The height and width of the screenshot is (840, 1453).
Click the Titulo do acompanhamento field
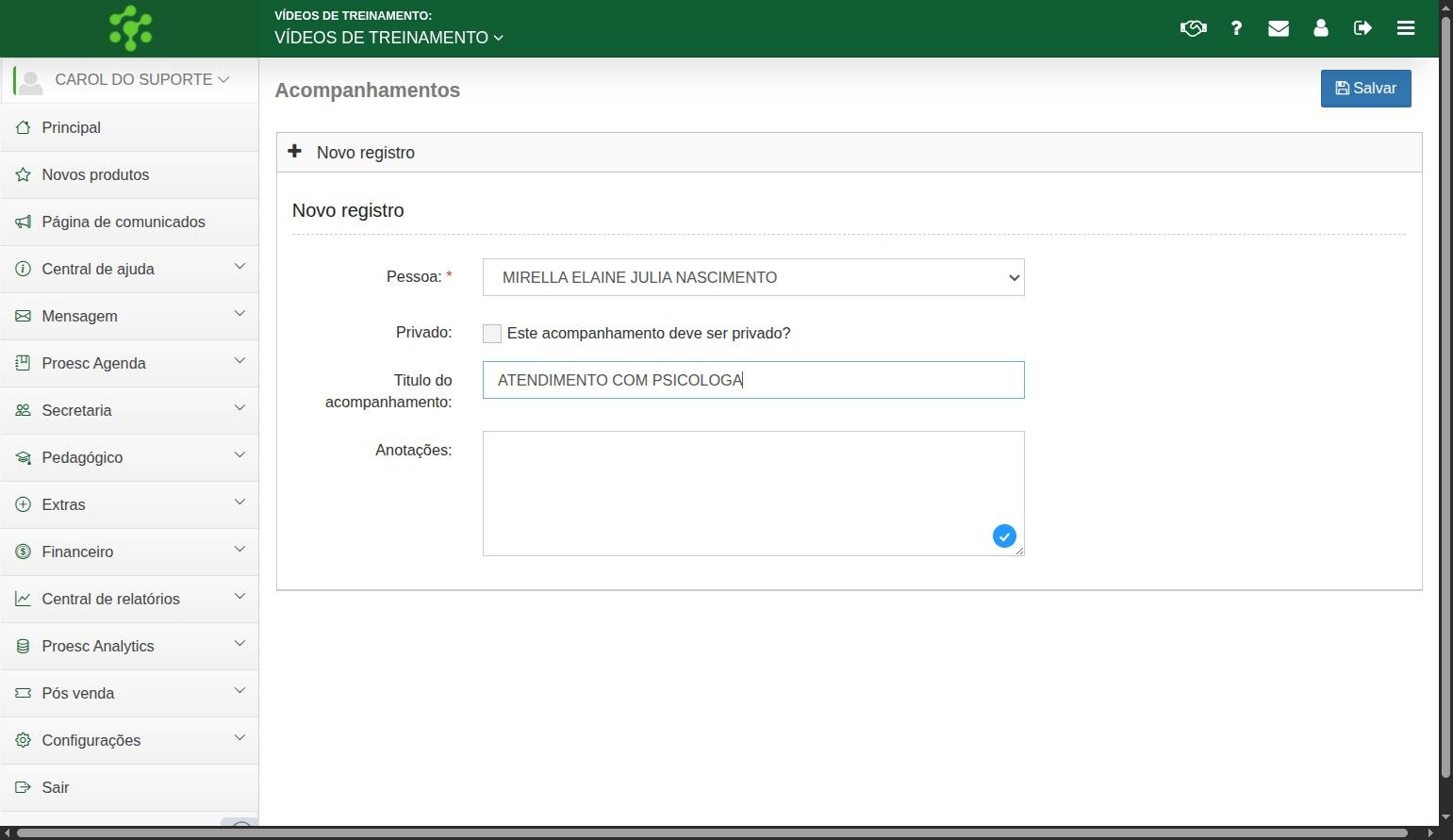click(x=753, y=380)
